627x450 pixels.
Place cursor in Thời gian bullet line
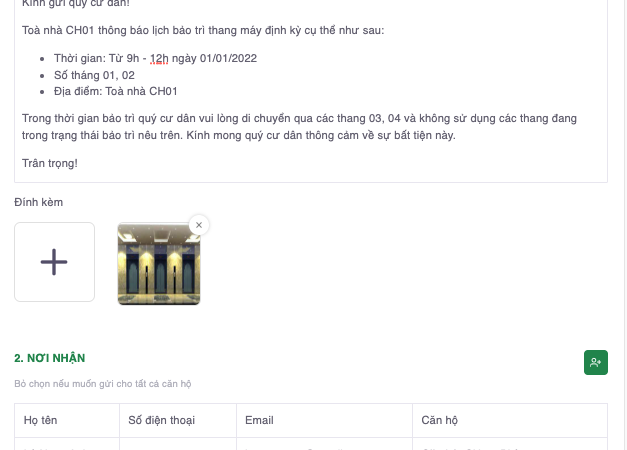(x=155, y=58)
